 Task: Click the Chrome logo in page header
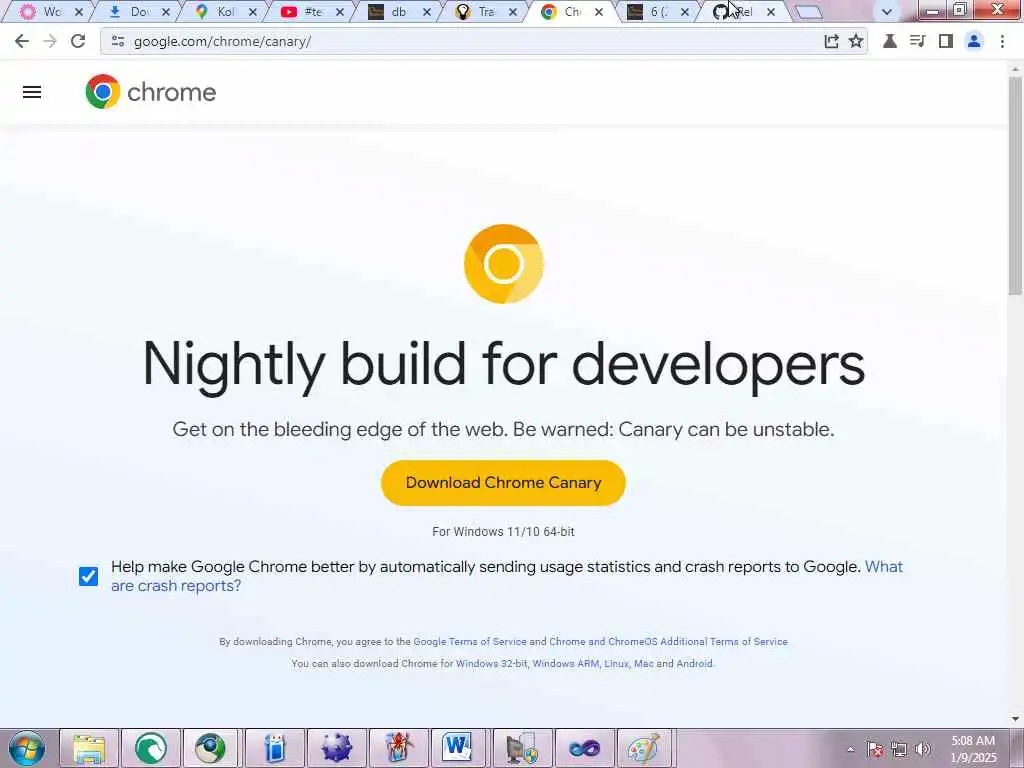[151, 92]
